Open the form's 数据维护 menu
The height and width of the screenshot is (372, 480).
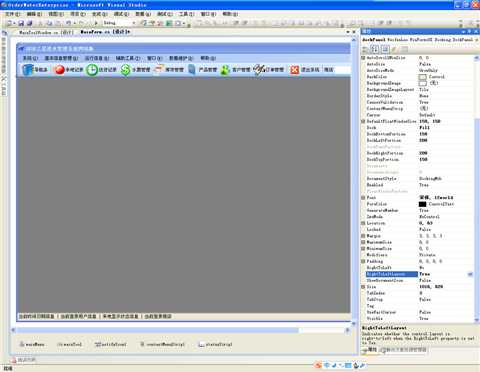pos(181,58)
